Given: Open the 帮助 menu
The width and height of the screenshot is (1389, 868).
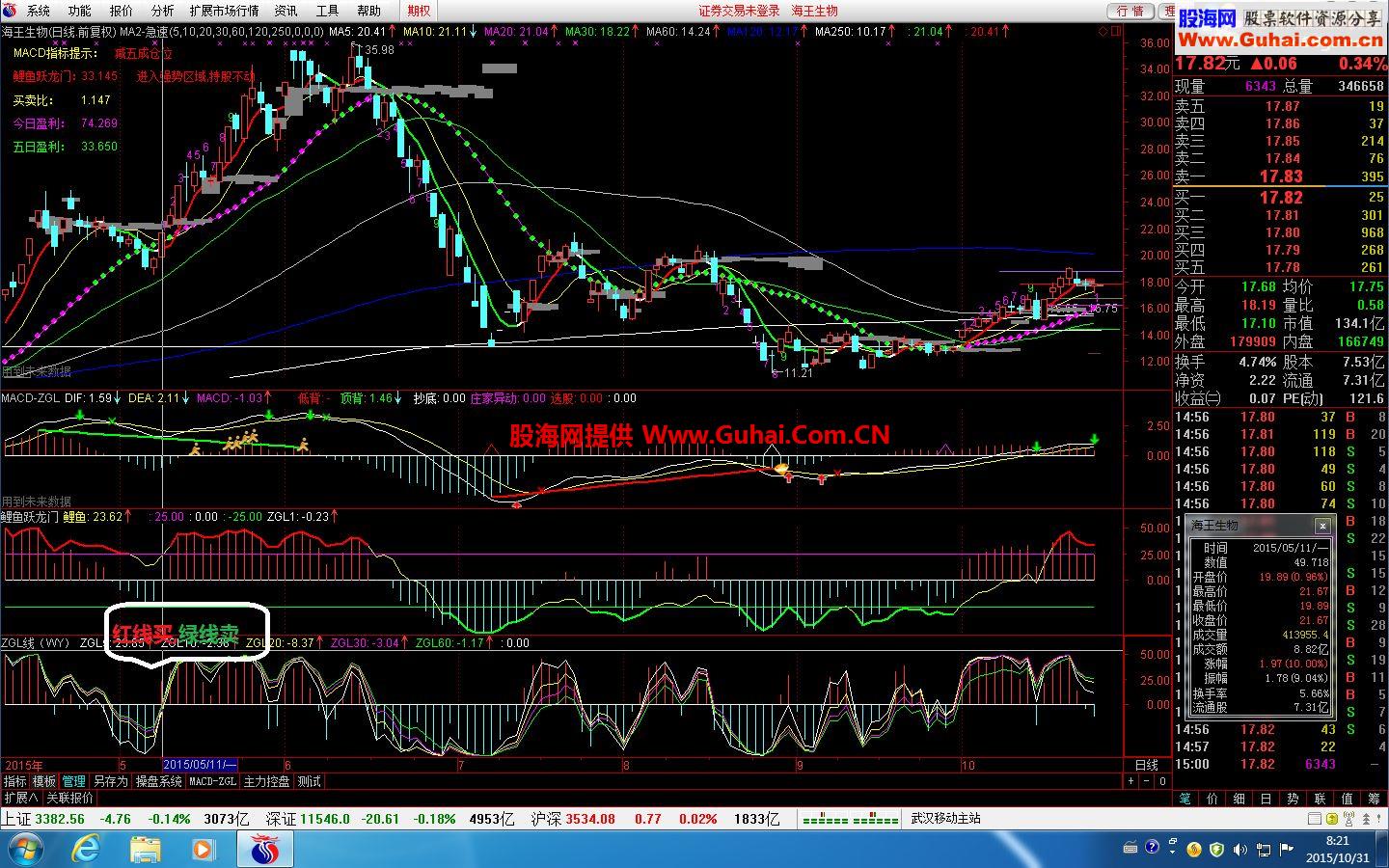Looking at the screenshot, I should [368, 11].
